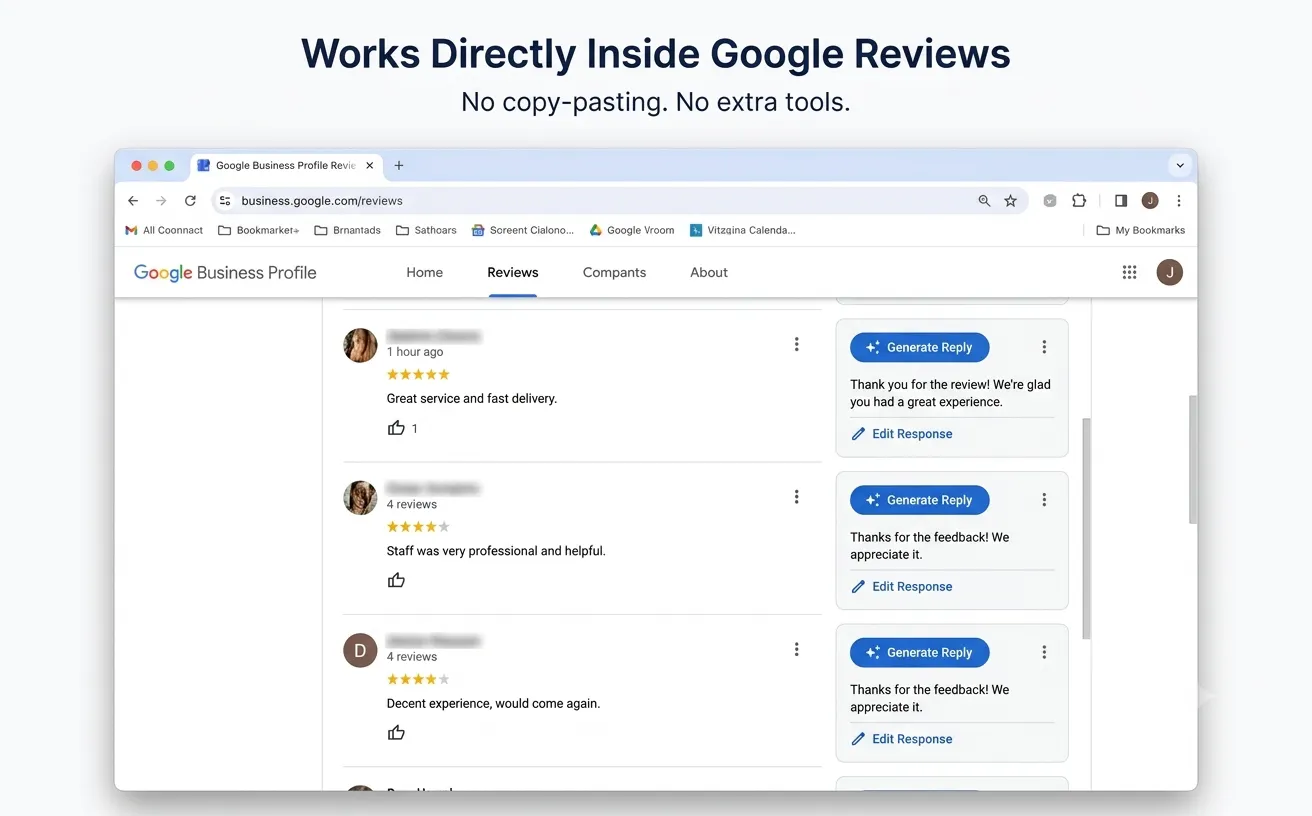The image size is (1312, 816).
Task: Open options menu for the 1 hour ago review
Action: point(797,344)
